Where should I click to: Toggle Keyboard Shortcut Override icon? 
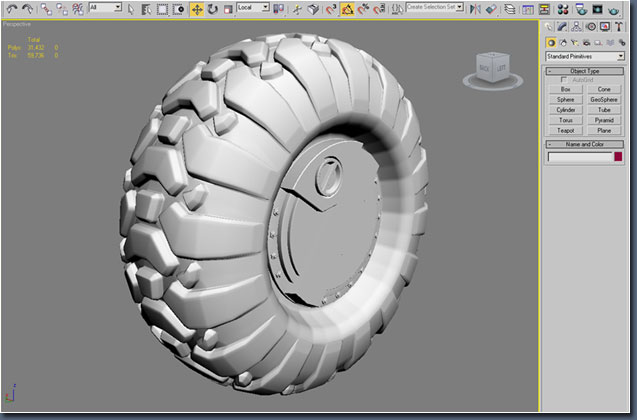(x=313, y=9)
